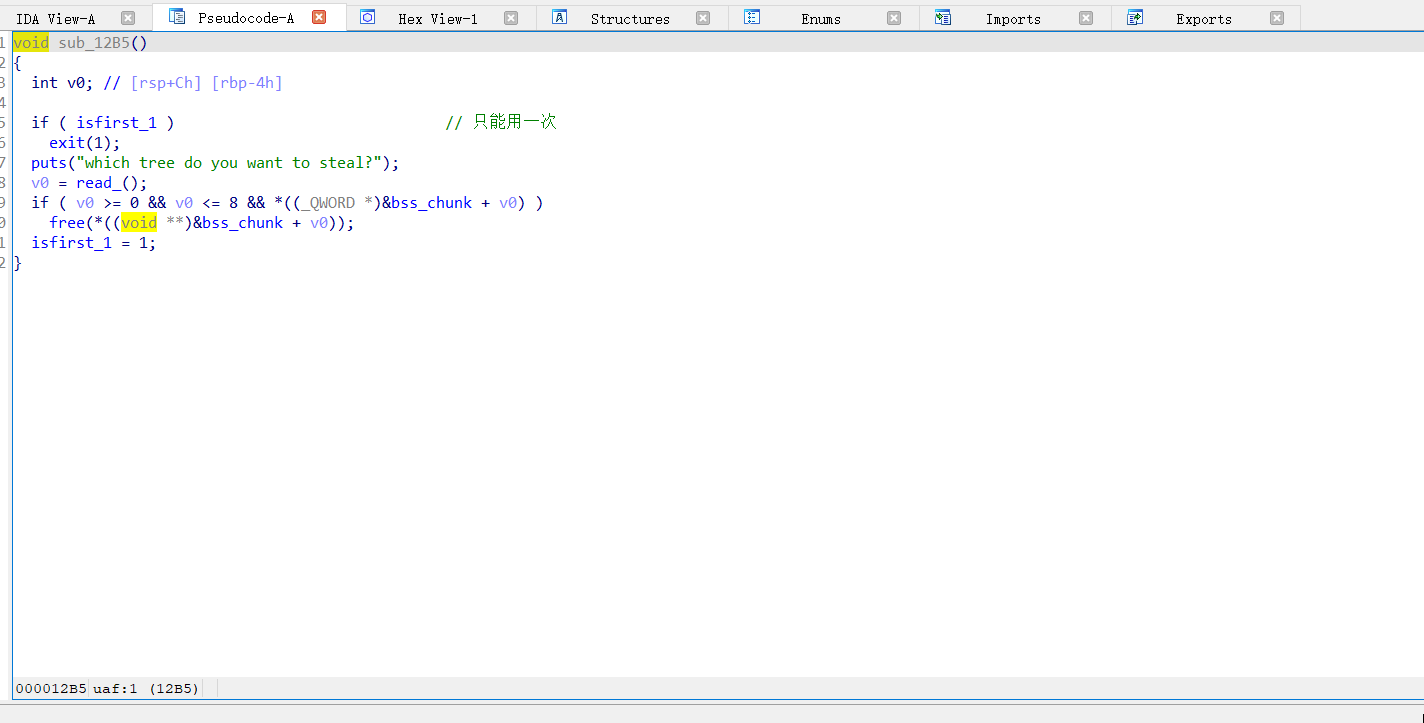Click the 000012B5 address in the status bar
The width and height of the screenshot is (1424, 723).
coord(51,689)
